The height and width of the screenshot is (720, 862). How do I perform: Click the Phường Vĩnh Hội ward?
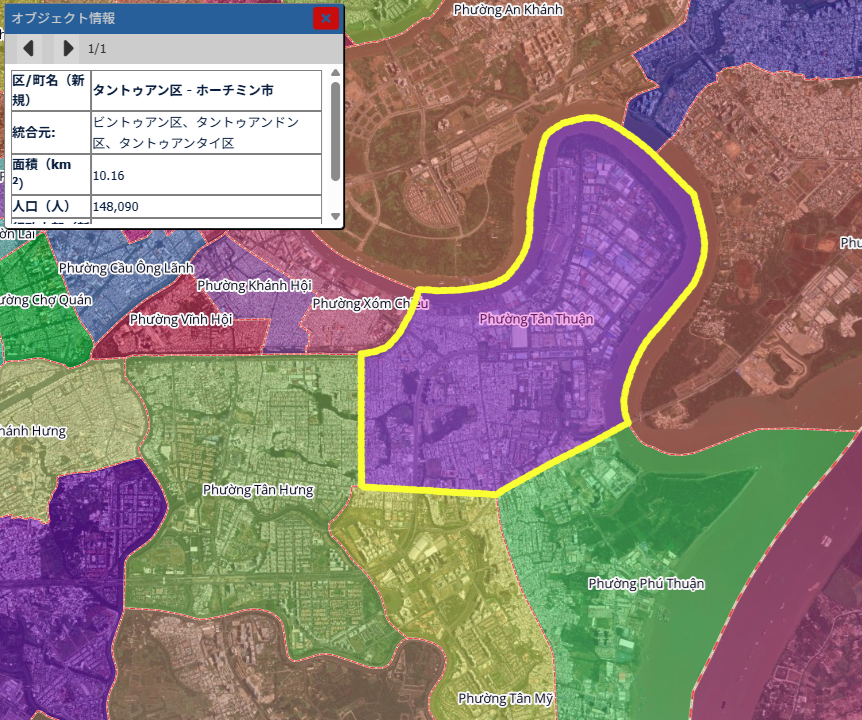pos(181,320)
